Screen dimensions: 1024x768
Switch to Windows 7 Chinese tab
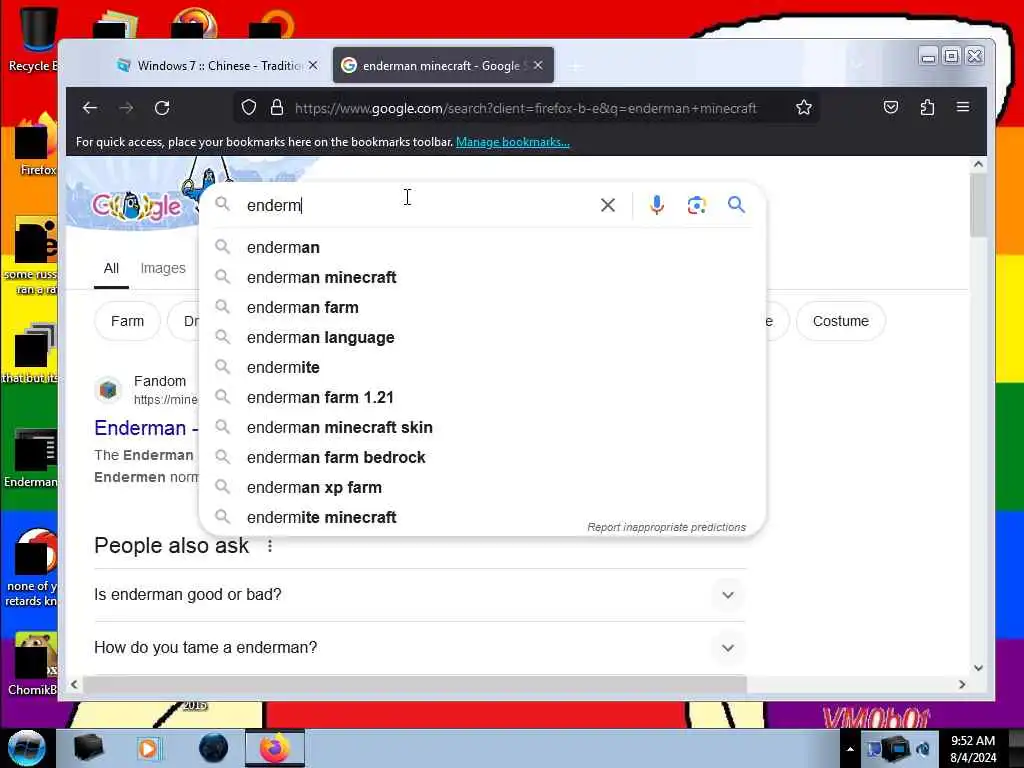[216, 65]
